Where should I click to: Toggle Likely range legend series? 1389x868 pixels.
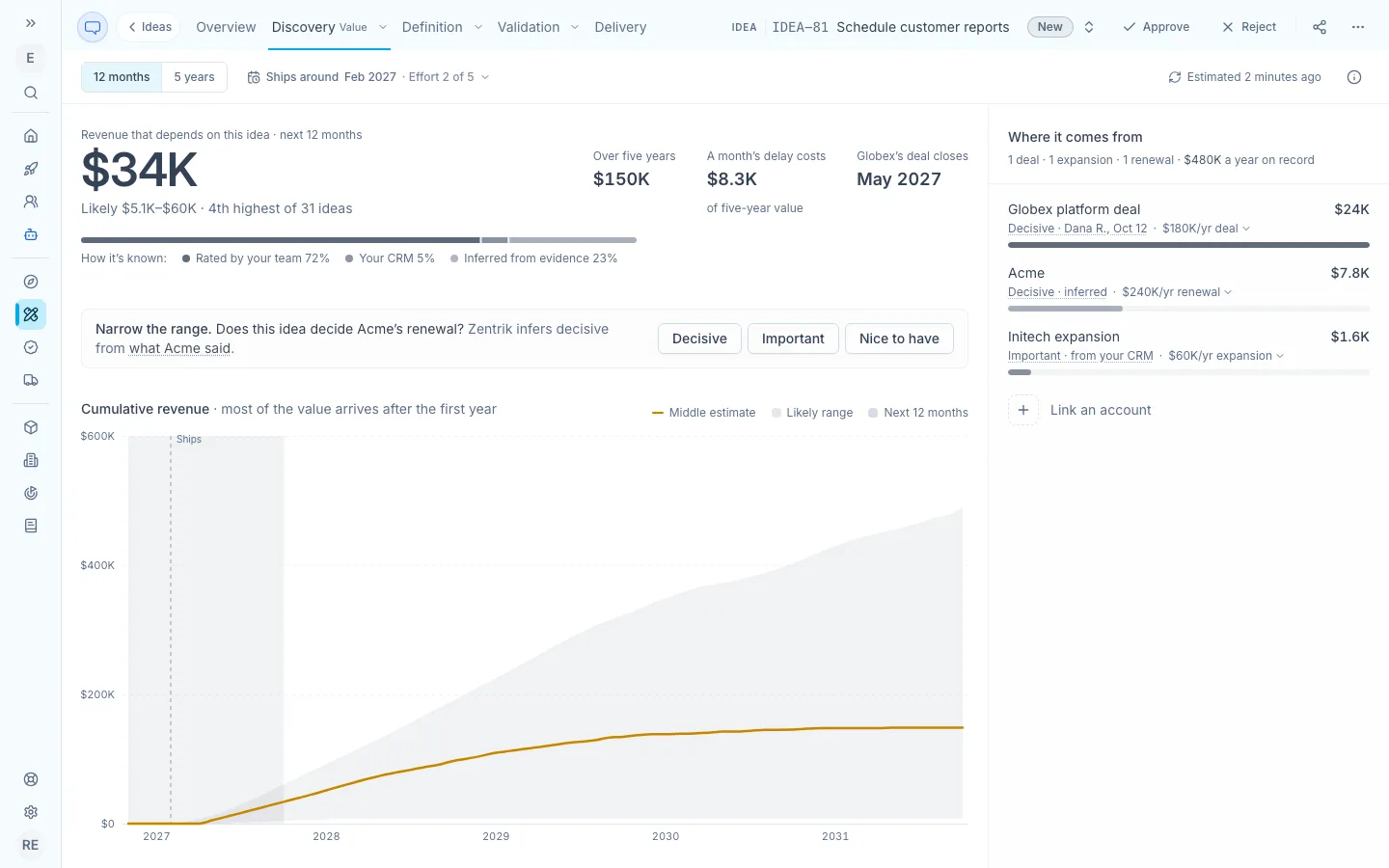[812, 413]
